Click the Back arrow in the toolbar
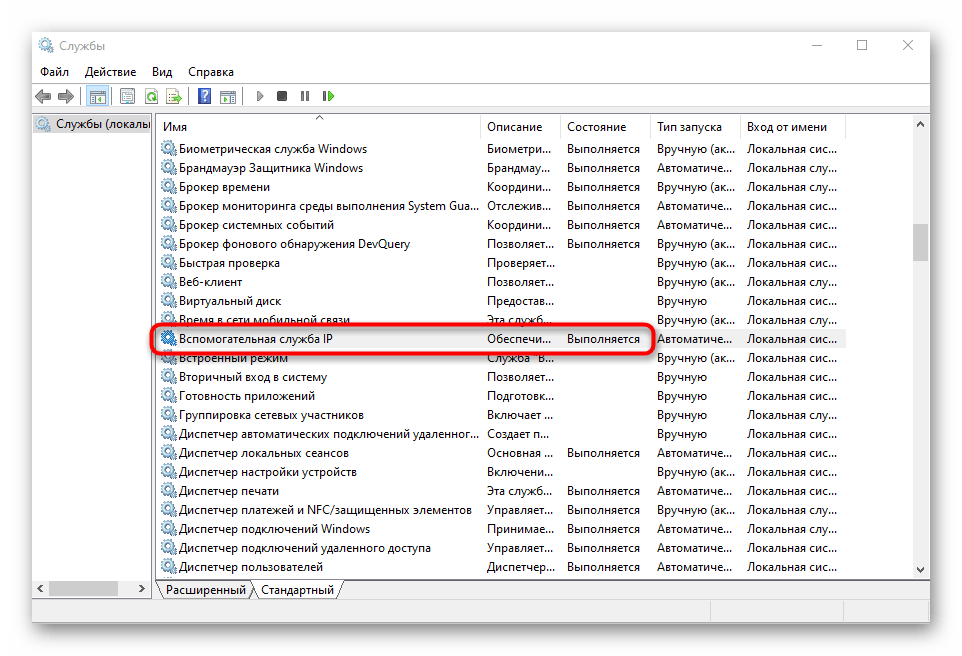962x656 pixels. tap(43, 96)
